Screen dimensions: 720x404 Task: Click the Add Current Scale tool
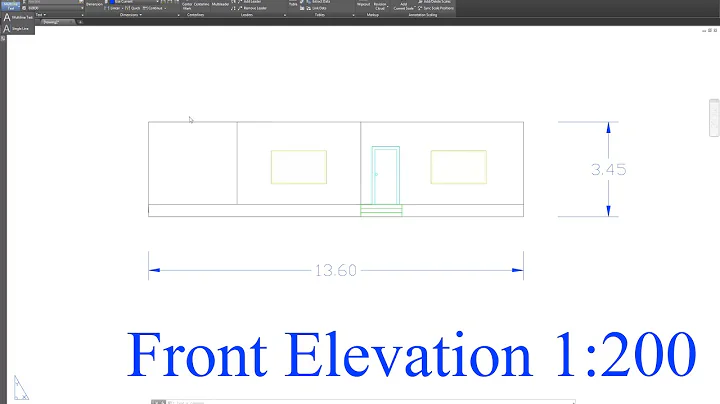(x=404, y=6)
